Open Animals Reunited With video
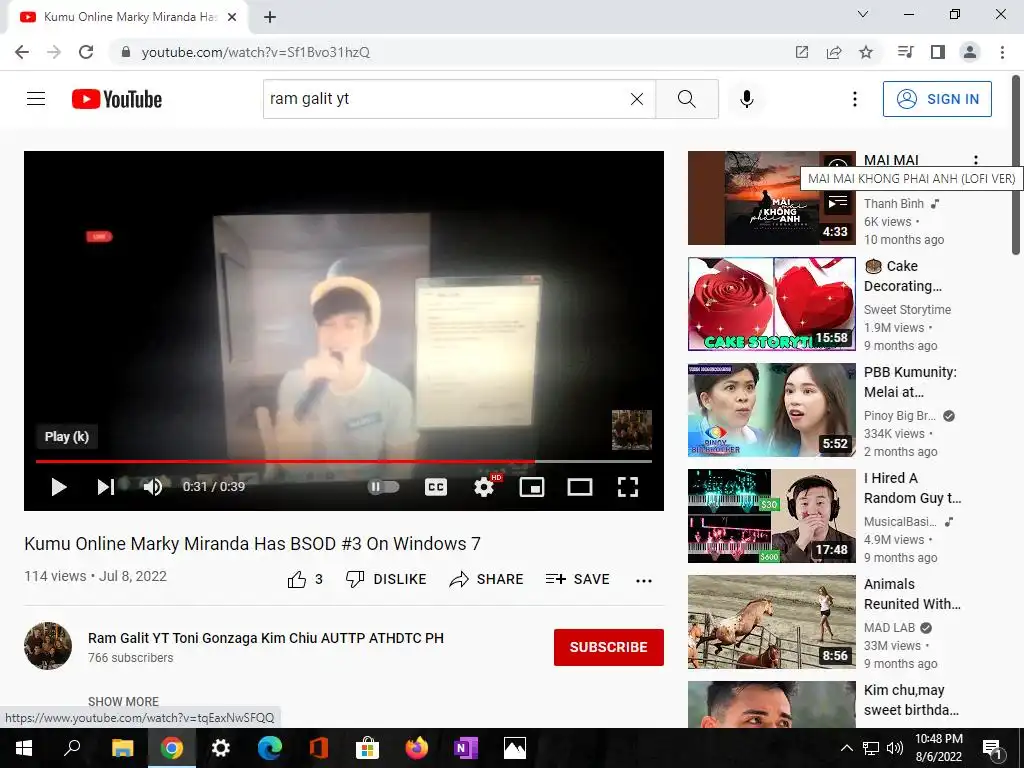The height and width of the screenshot is (768, 1024). coord(772,622)
